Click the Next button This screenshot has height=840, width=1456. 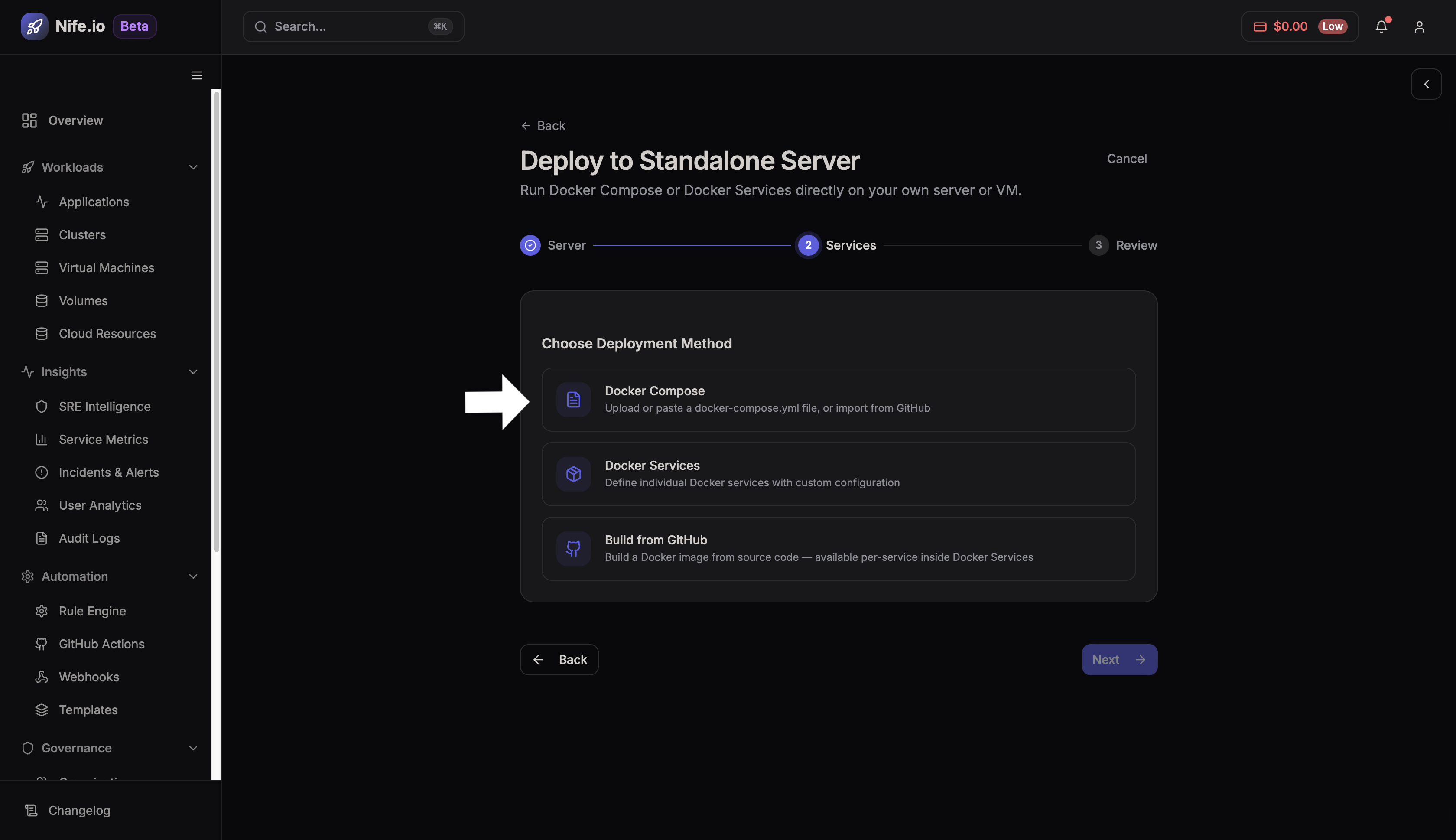point(1119,659)
